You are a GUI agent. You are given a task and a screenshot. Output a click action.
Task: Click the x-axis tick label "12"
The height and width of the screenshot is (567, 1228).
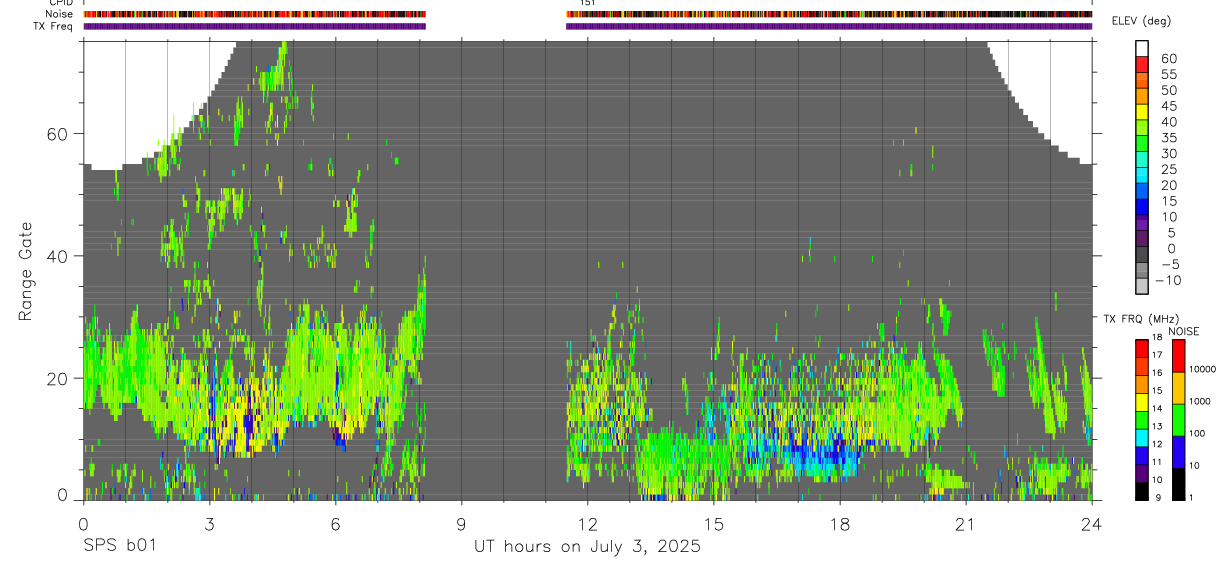click(587, 523)
